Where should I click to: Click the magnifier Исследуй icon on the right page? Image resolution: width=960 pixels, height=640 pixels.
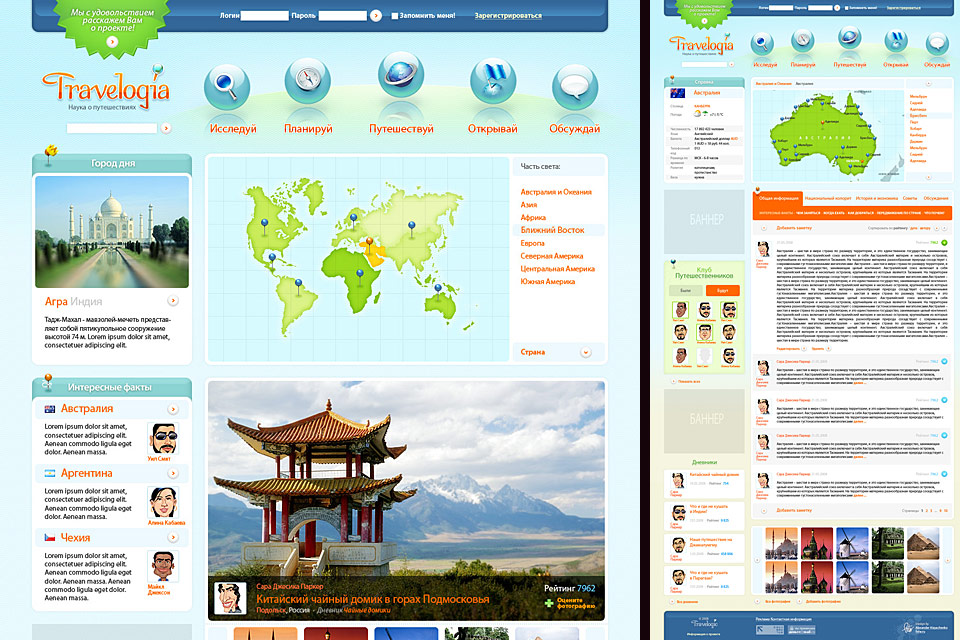tap(762, 44)
